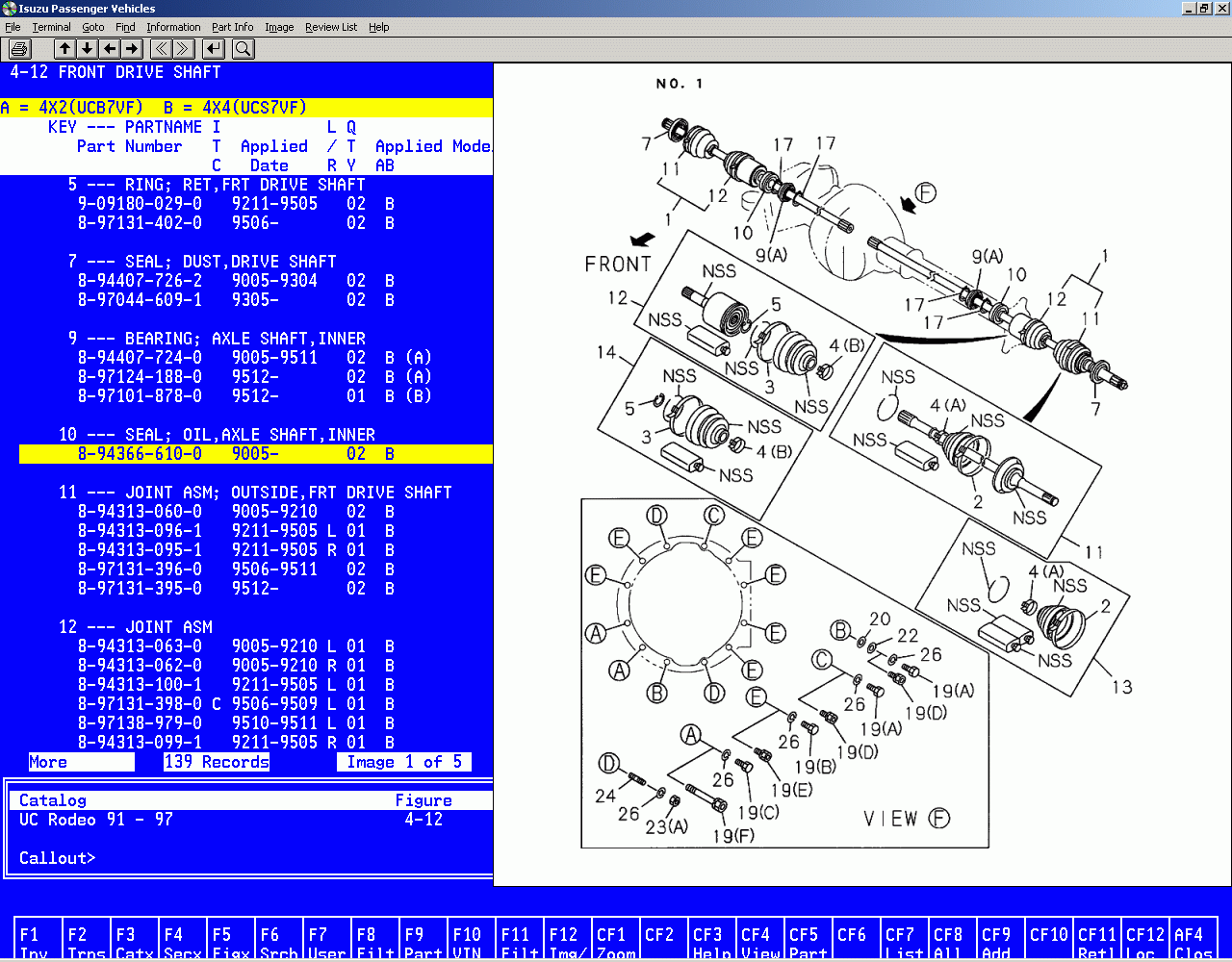Click the F5 Figx function key

pyautogui.click(x=230, y=940)
